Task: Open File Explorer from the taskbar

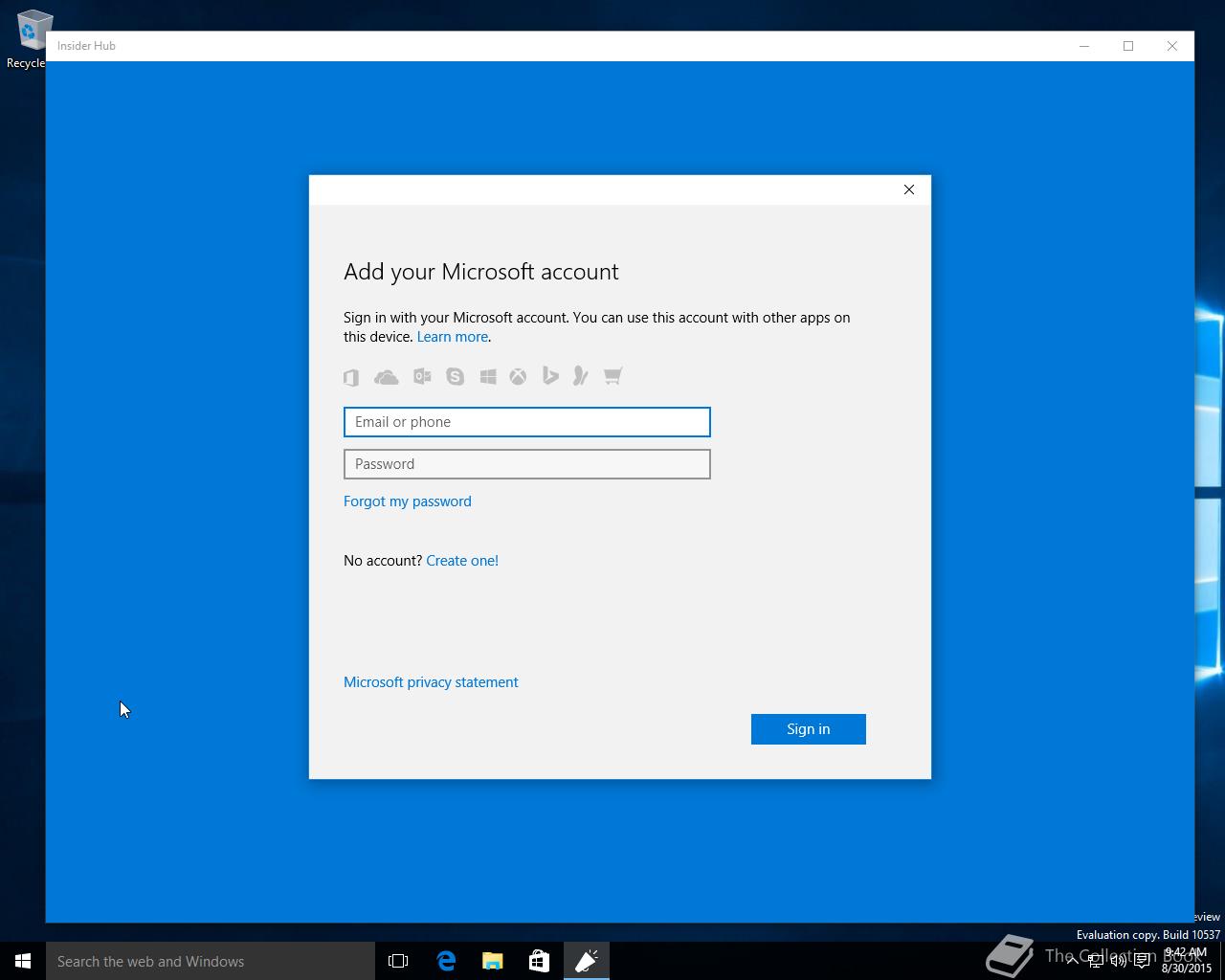Action: [493, 961]
